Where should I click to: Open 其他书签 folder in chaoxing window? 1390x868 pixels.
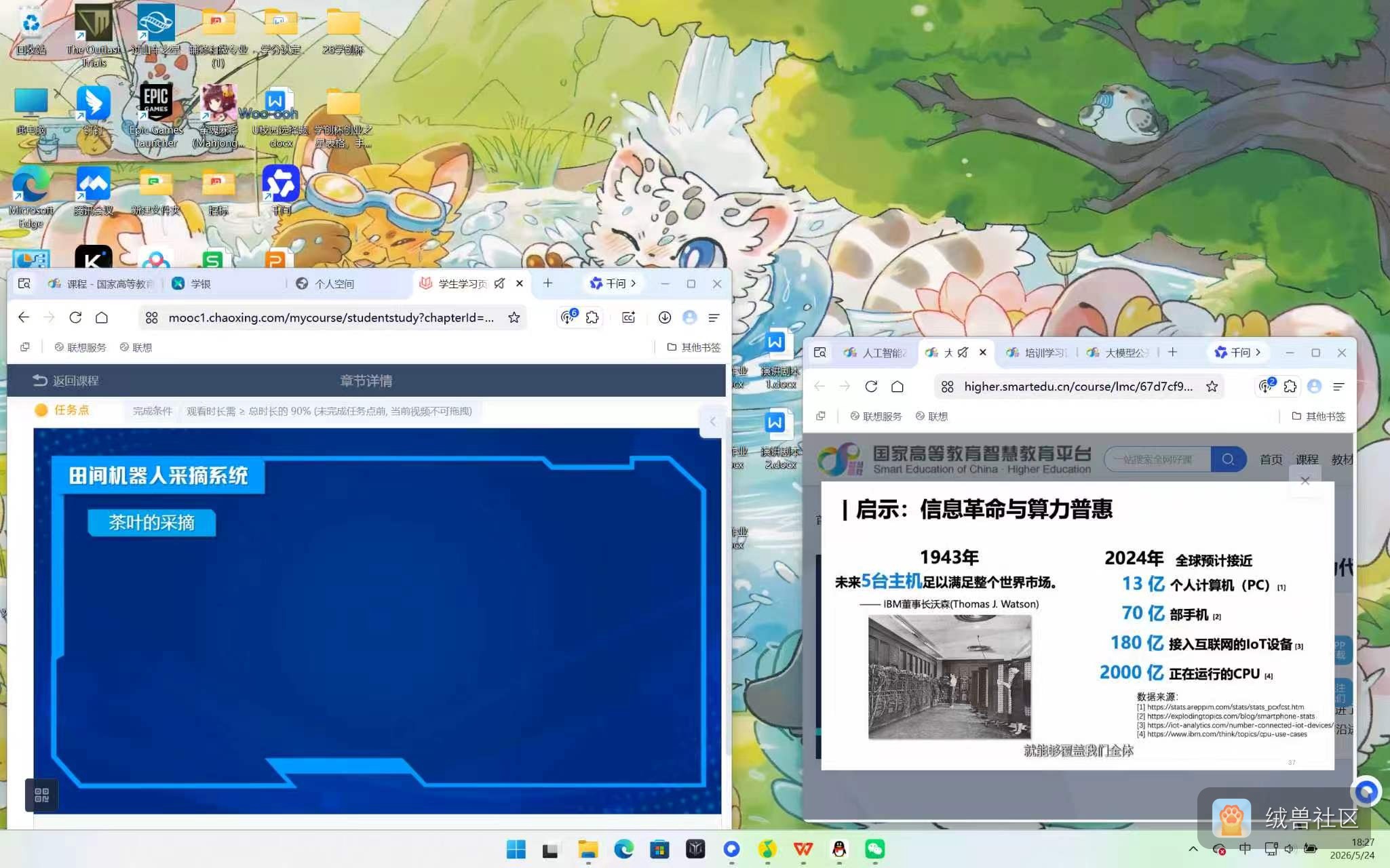(693, 347)
